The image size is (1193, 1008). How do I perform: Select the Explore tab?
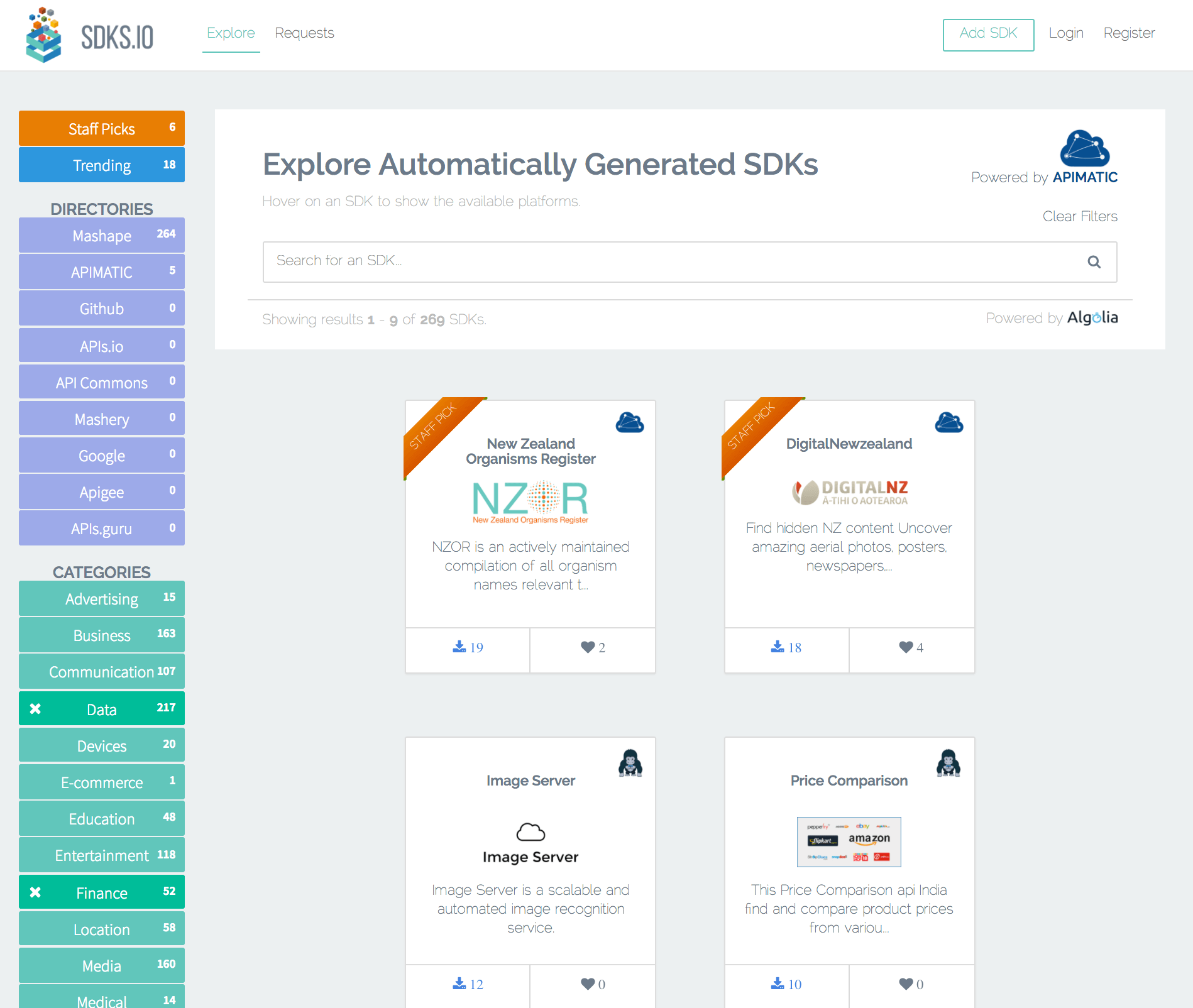[231, 33]
